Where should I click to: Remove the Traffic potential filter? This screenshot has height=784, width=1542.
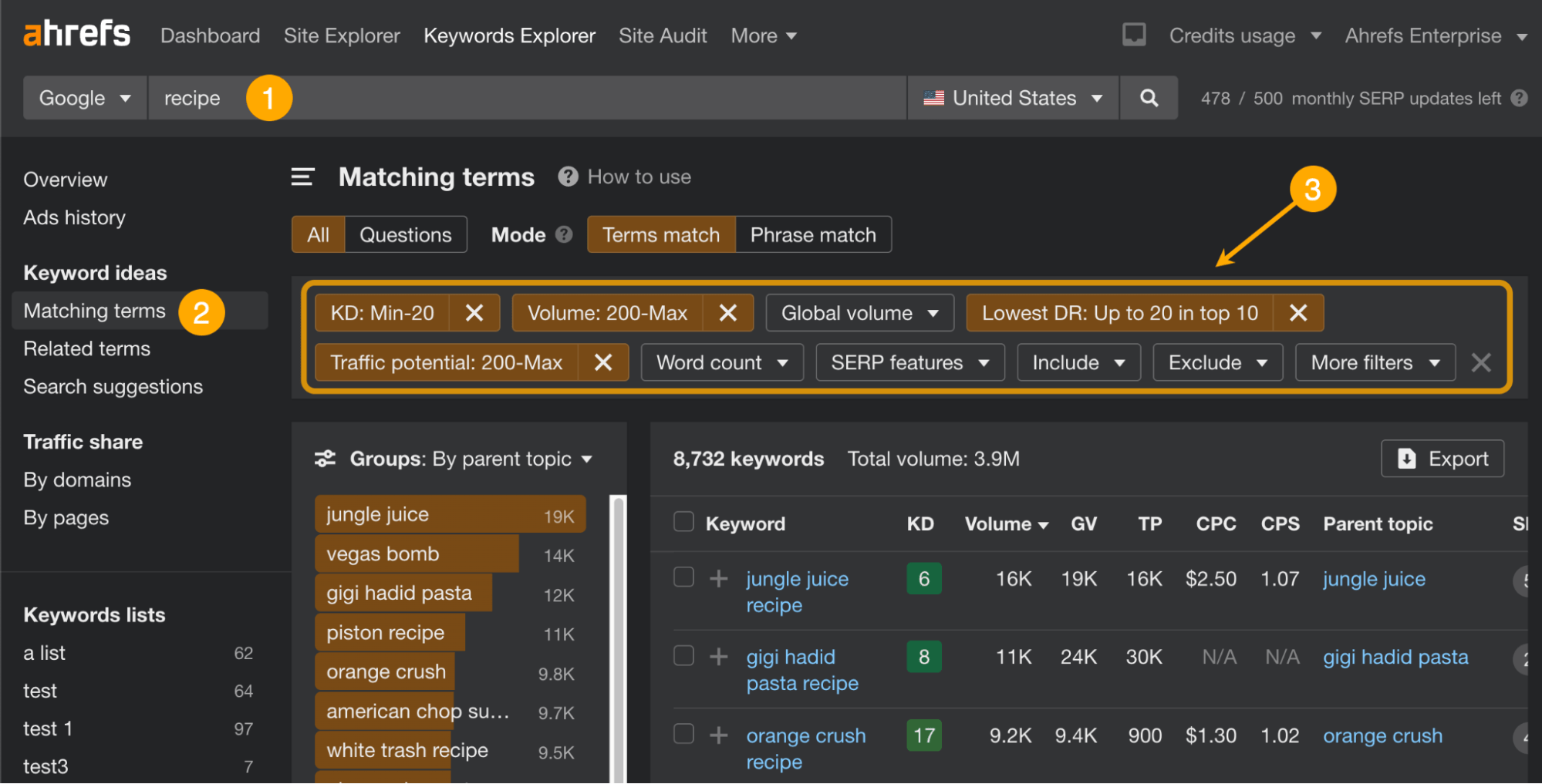(x=603, y=362)
